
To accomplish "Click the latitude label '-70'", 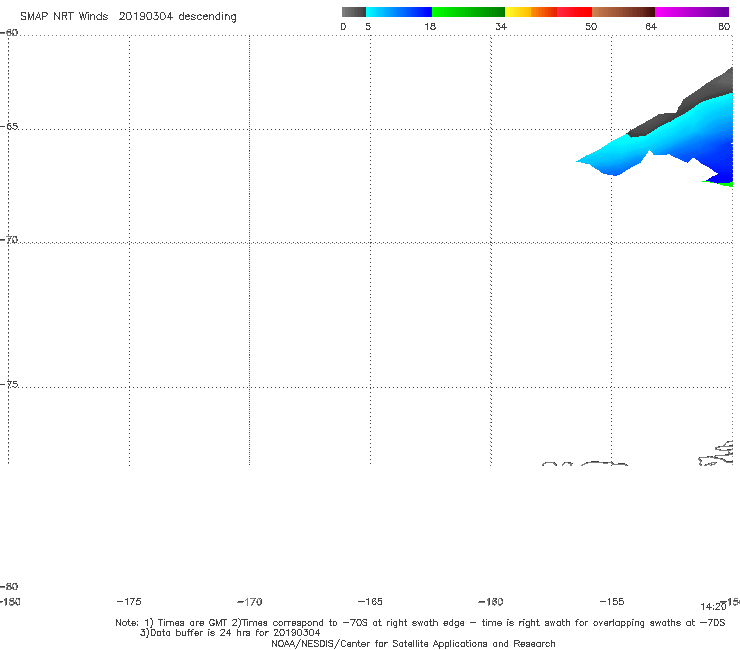I will click(x=9, y=240).
